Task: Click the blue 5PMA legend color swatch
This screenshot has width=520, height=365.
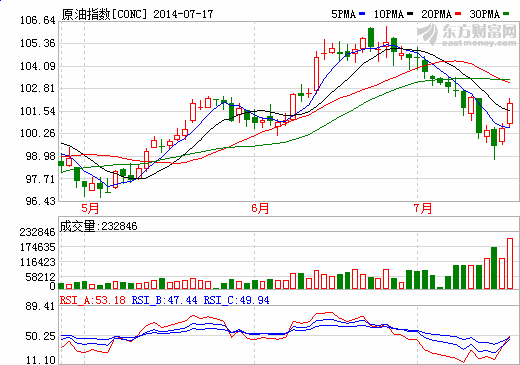Action: pos(362,14)
